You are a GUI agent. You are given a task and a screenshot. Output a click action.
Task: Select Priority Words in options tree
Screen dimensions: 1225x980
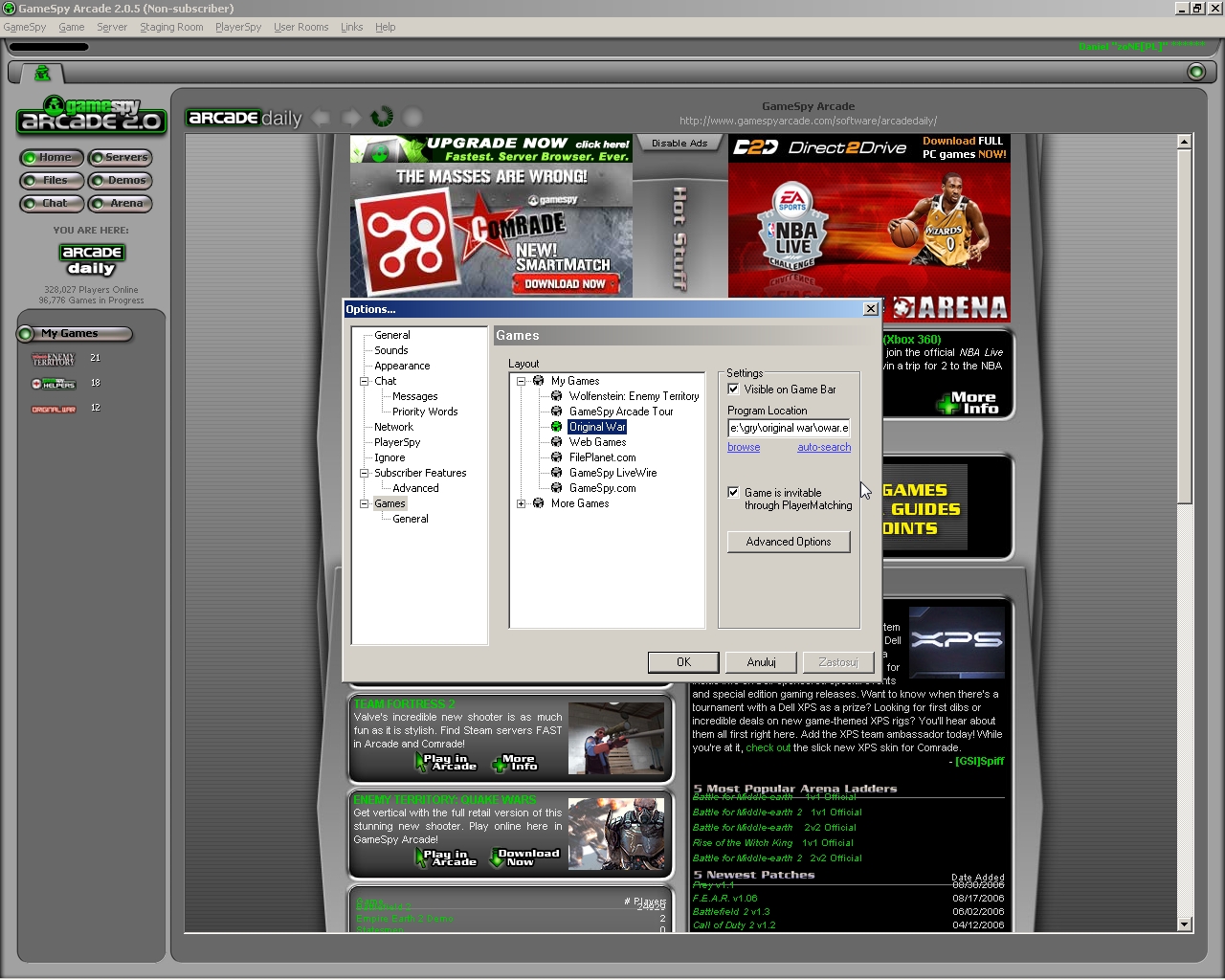(425, 412)
